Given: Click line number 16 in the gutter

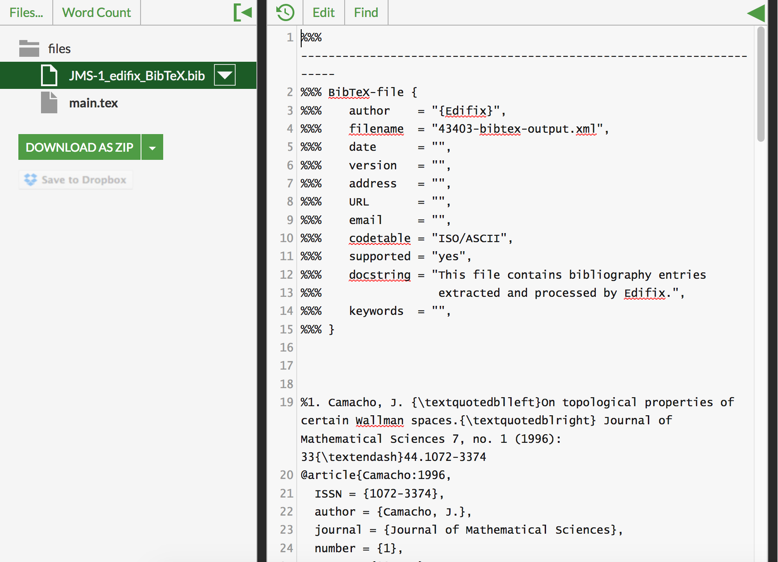Looking at the screenshot, I should coord(286,348).
